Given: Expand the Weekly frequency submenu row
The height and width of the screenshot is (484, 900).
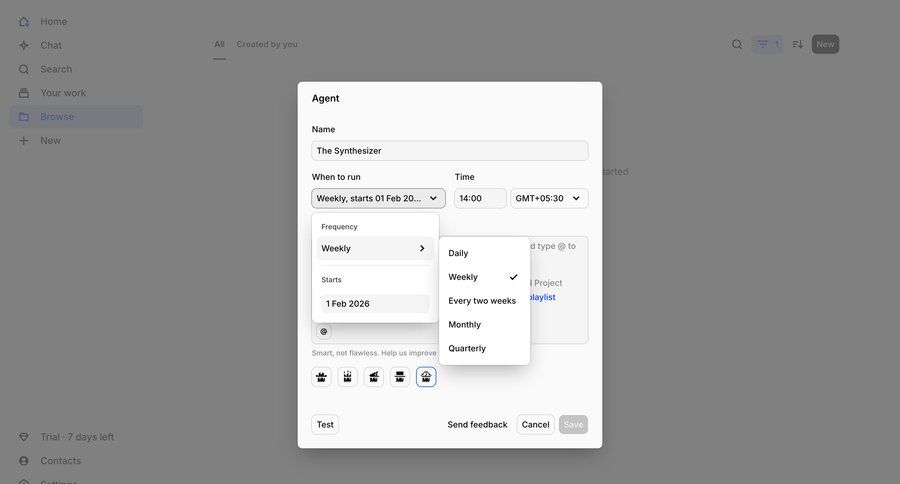Looking at the screenshot, I should pyautogui.click(x=375, y=249).
